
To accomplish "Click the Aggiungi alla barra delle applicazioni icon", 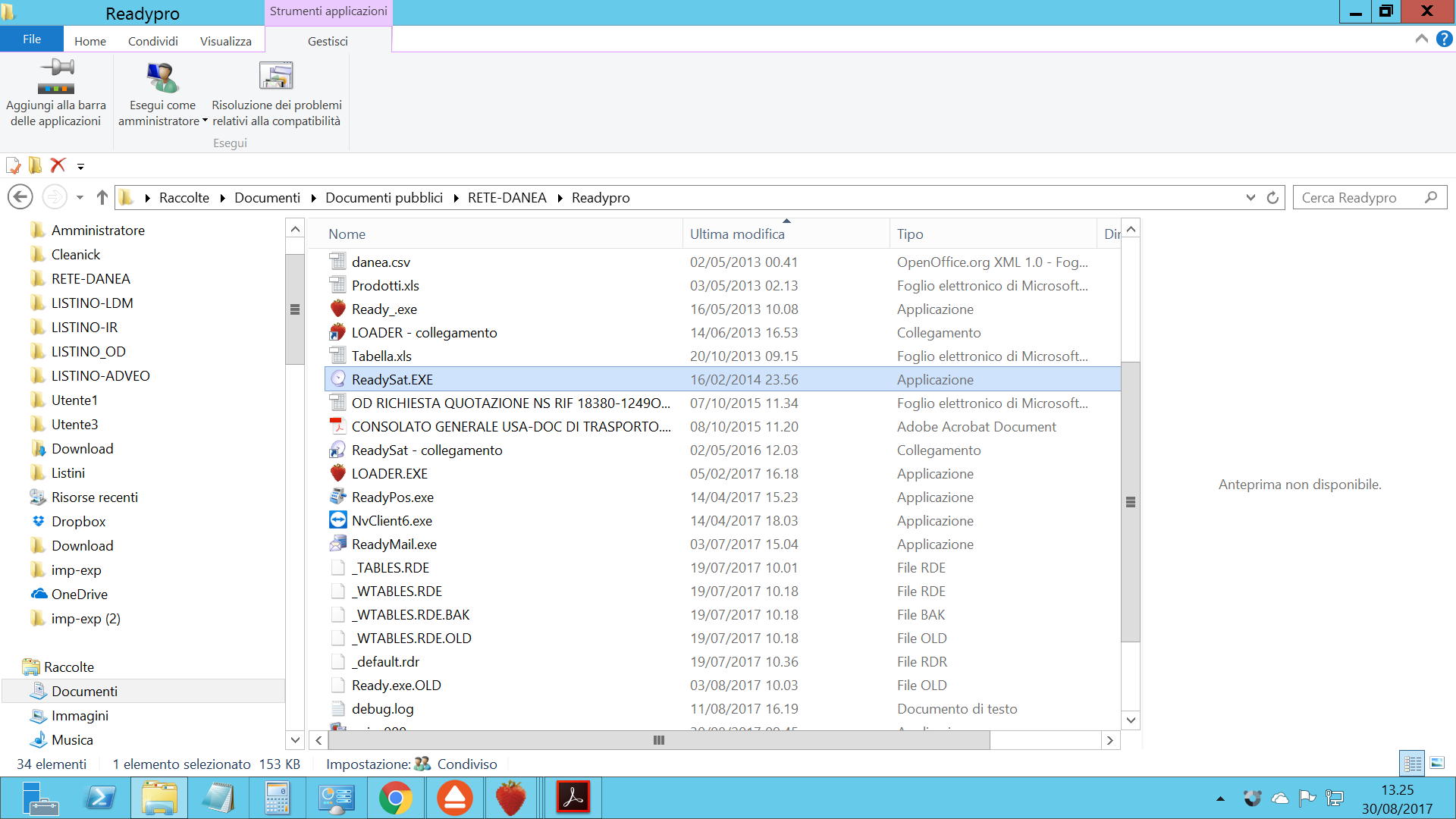I will pos(56,77).
